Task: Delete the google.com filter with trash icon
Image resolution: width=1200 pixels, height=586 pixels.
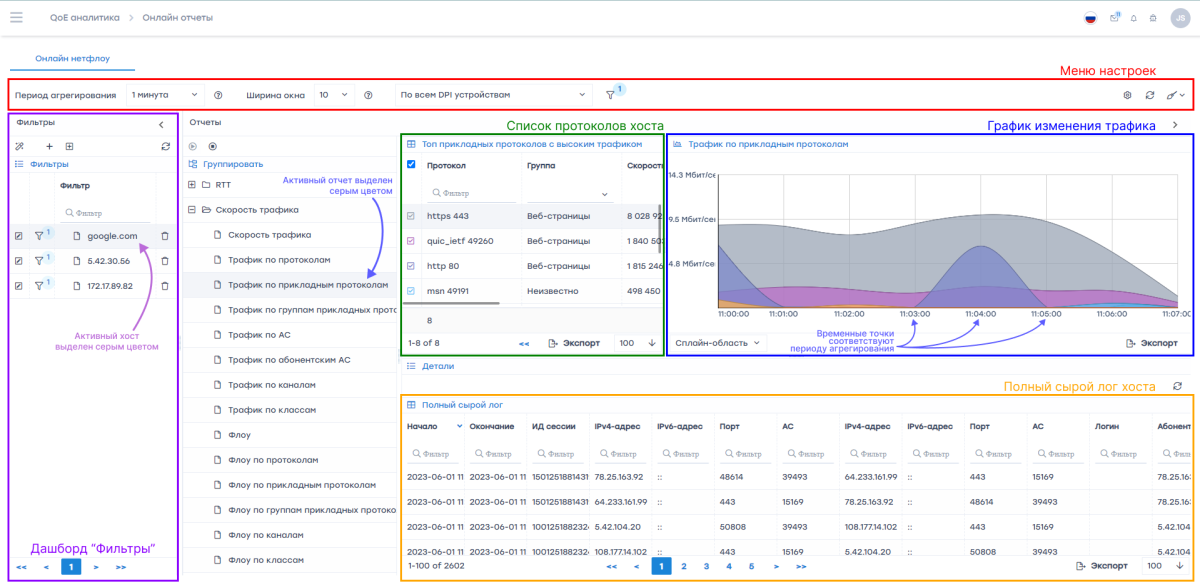Action: pos(165,236)
